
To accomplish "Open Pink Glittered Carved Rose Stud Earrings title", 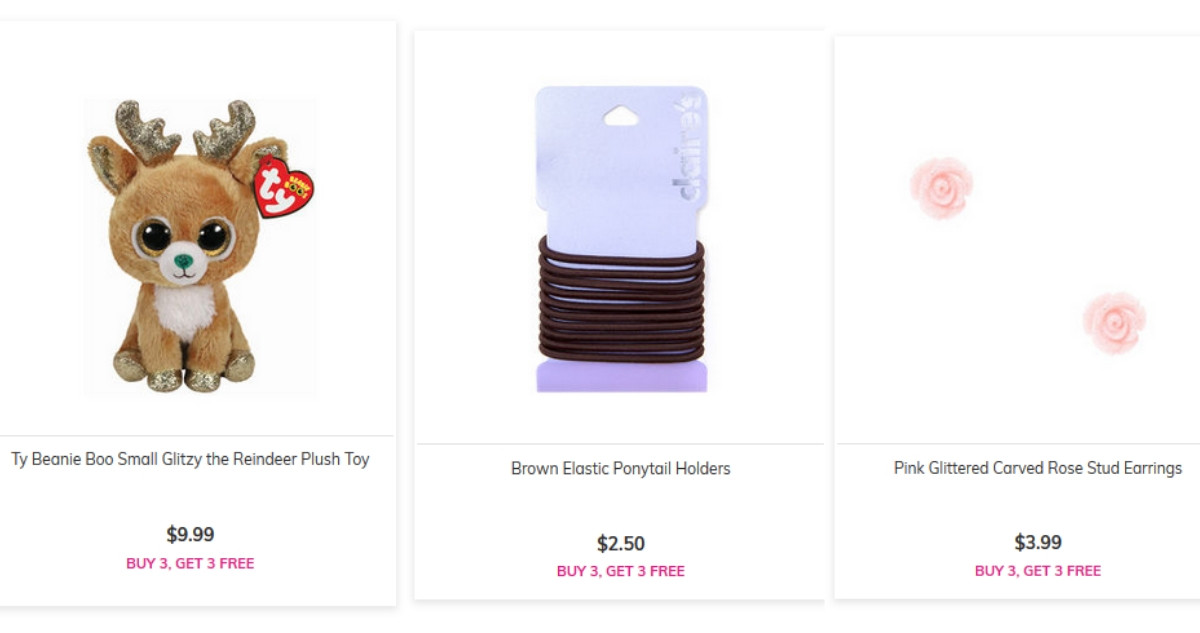I will (x=1038, y=468).
